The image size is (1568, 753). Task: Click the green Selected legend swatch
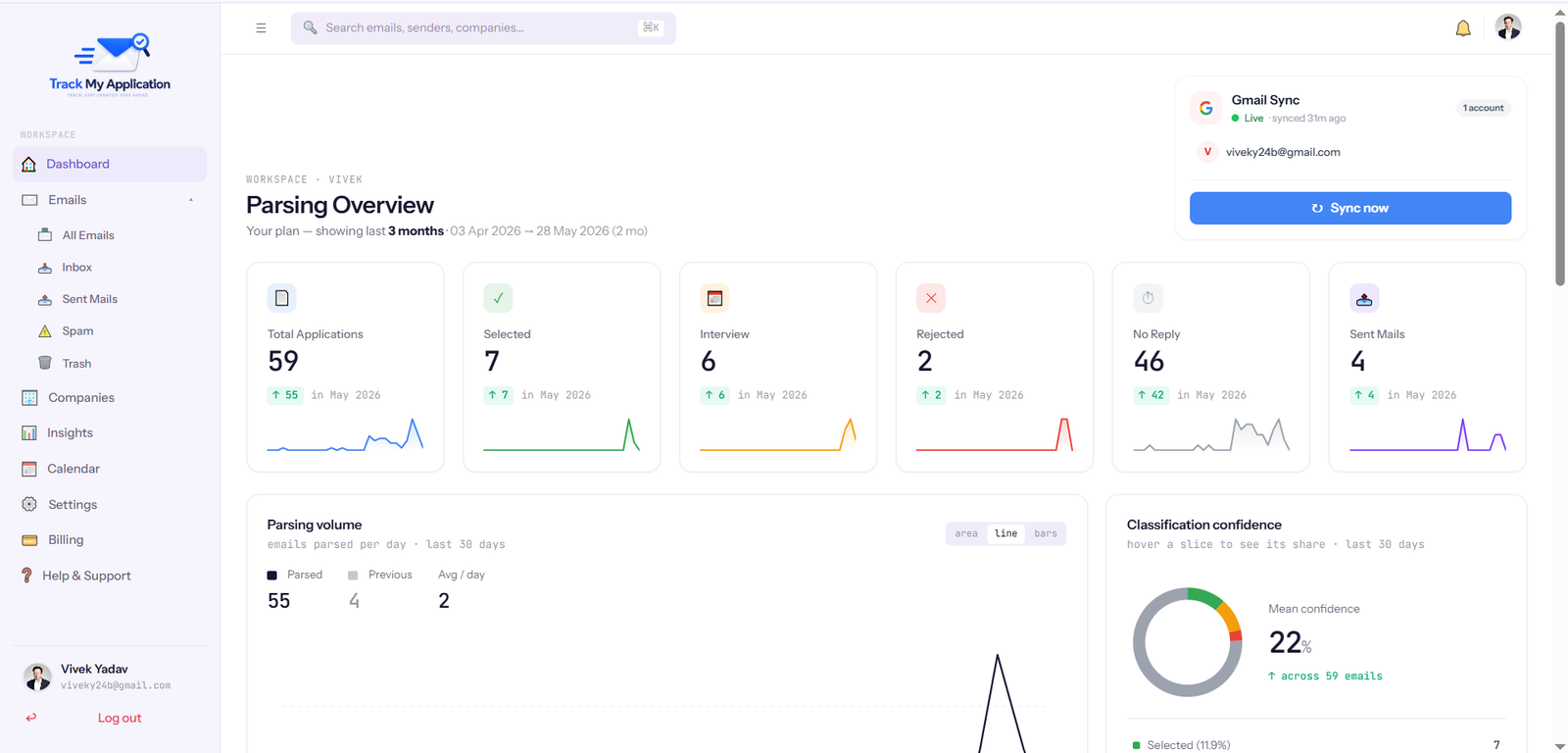tap(1137, 745)
